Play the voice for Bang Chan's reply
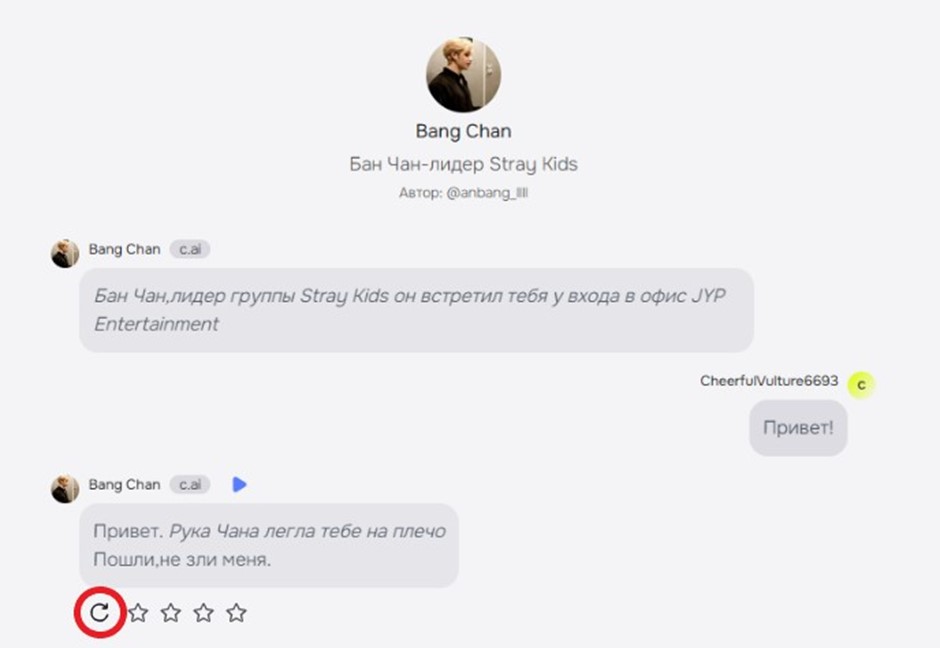The height and width of the screenshot is (648, 940). coord(239,485)
